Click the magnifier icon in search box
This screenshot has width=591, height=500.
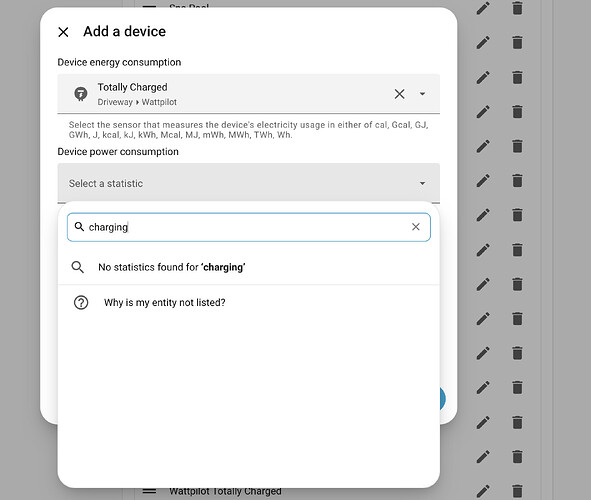coord(79,227)
